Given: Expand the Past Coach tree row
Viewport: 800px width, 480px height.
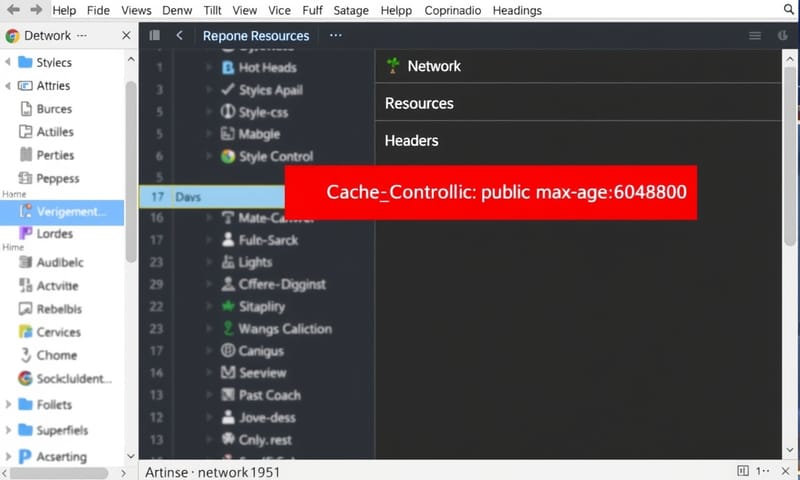Looking at the screenshot, I should 209,395.
